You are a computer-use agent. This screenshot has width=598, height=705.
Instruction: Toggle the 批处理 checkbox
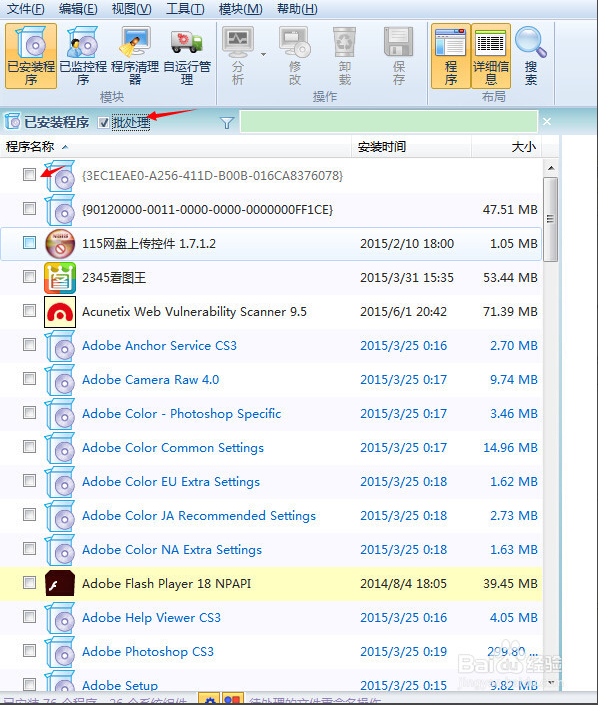click(103, 122)
